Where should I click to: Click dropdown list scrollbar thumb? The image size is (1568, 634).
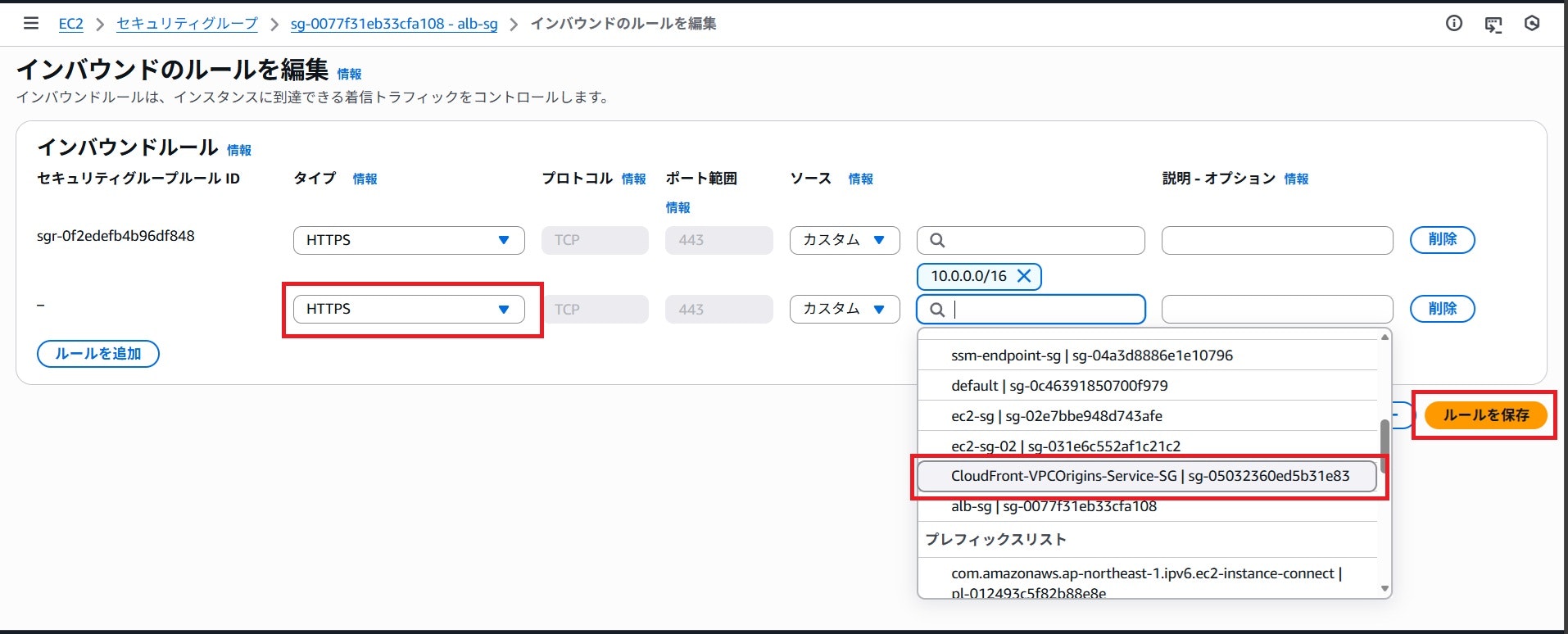click(1384, 446)
